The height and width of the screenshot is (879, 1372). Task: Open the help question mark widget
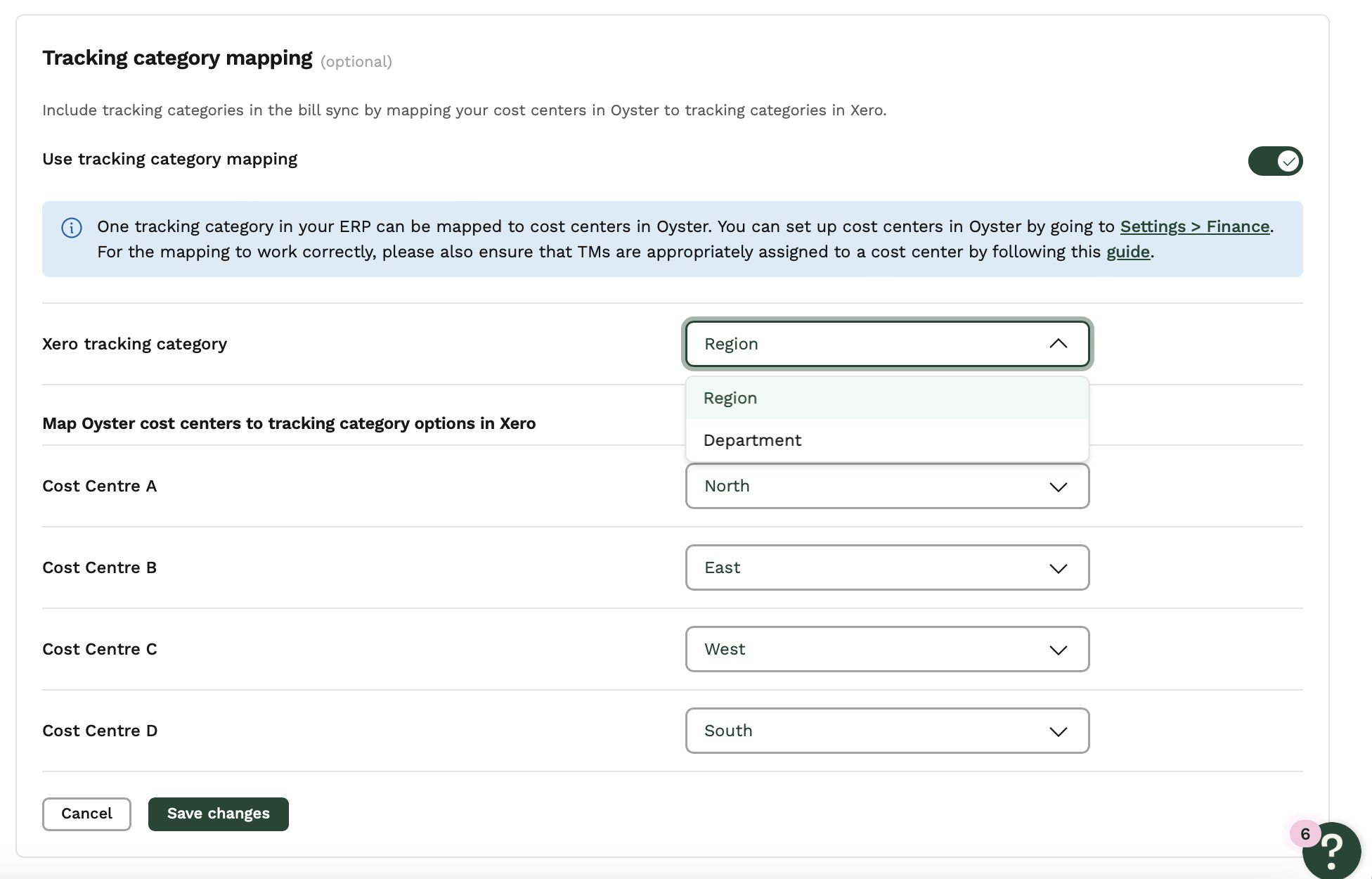[x=1332, y=850]
